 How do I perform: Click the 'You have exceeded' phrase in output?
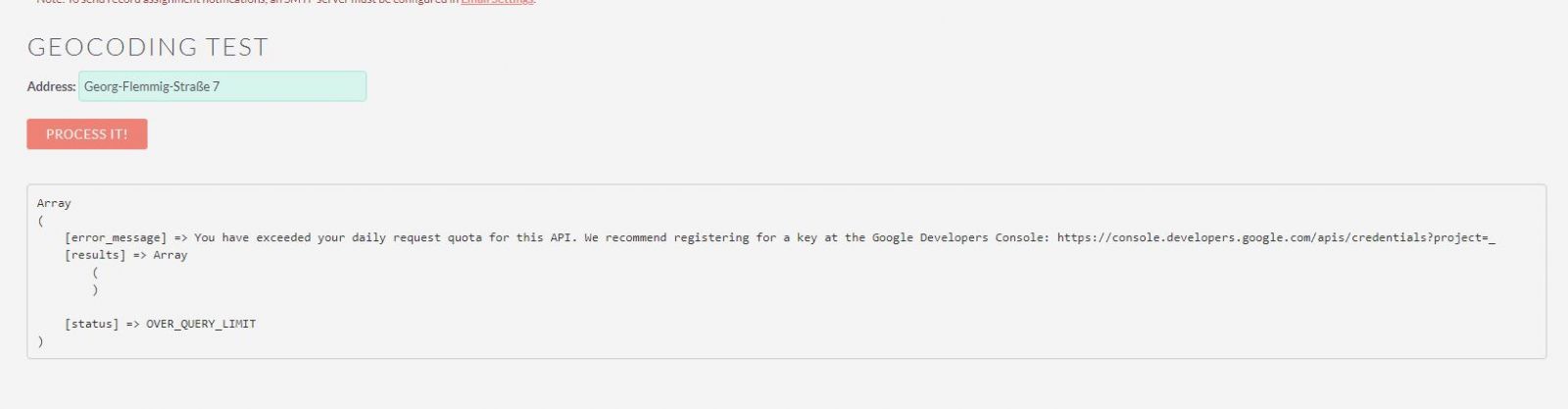252,237
